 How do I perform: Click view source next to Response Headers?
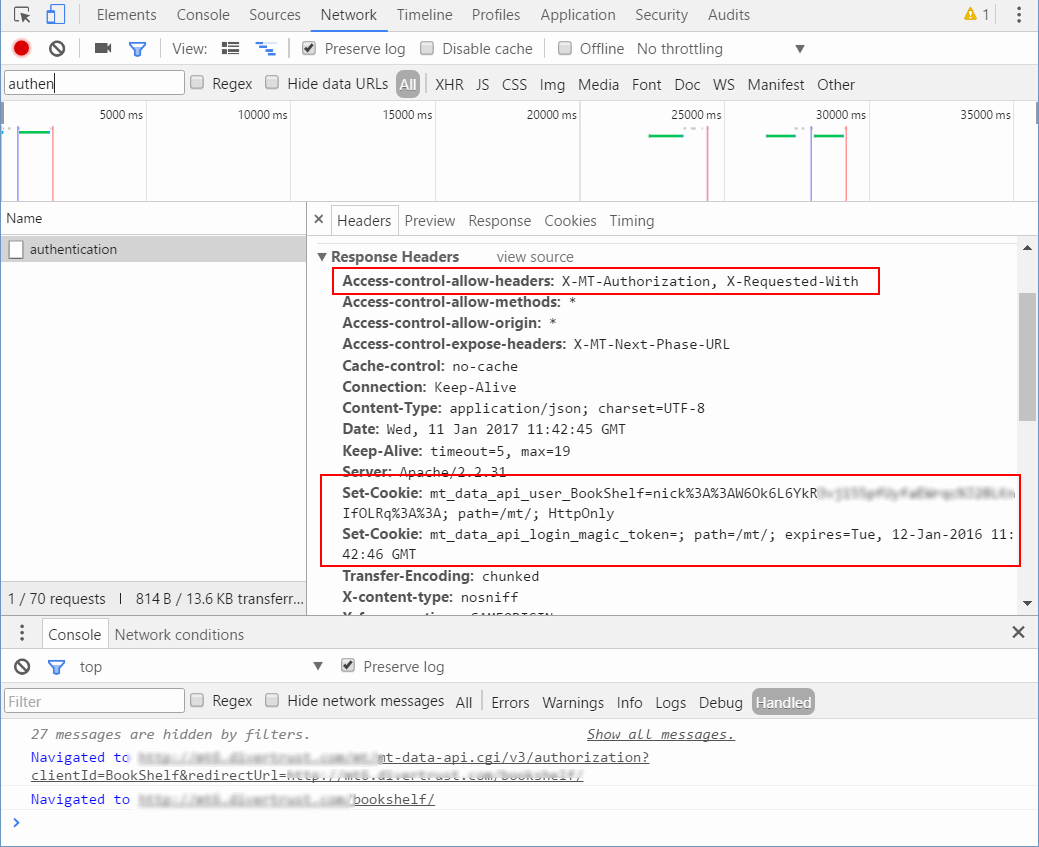pyautogui.click(x=534, y=256)
